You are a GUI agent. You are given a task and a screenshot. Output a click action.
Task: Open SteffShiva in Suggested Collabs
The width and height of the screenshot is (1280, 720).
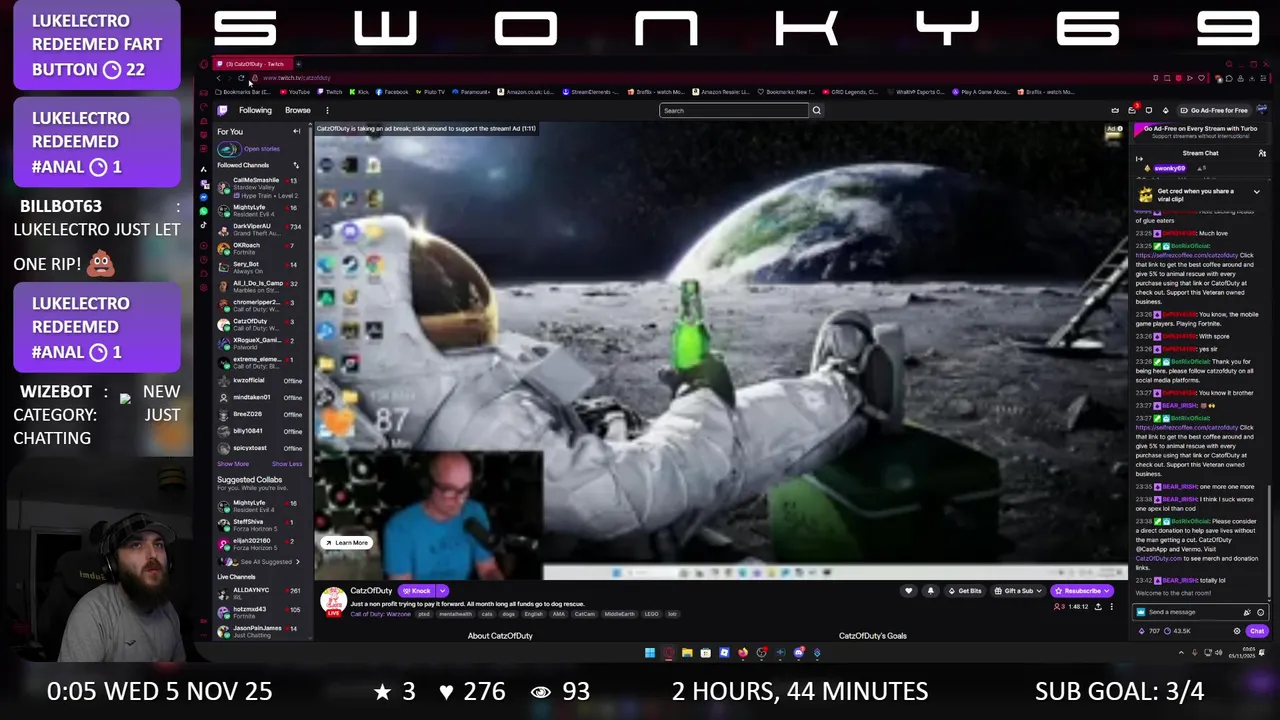[x=260, y=525]
